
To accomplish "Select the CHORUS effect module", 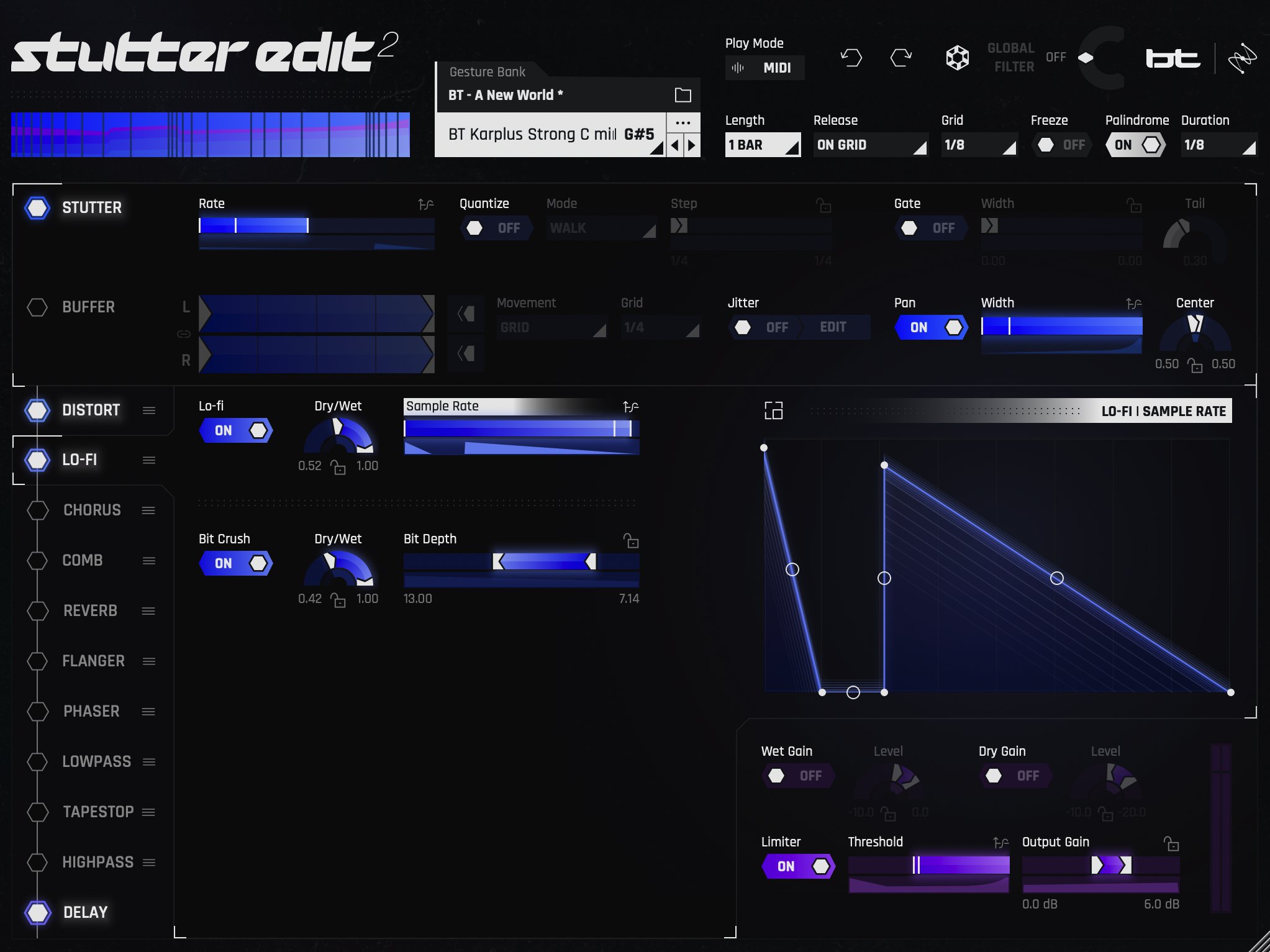I will point(92,510).
